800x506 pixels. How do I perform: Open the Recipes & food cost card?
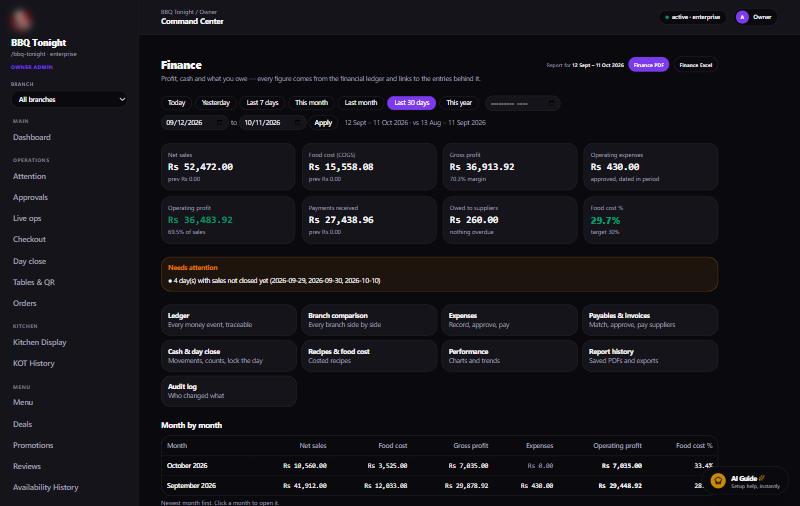click(x=369, y=356)
